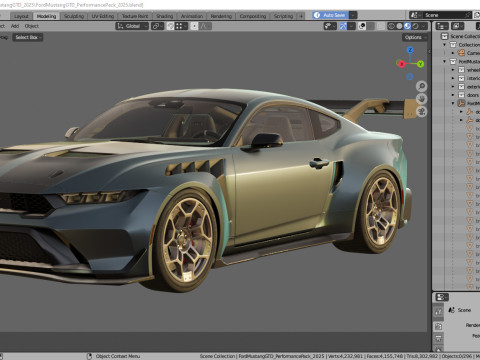Open the Shading workspace tab
This screenshot has height=360, width=480.
[165, 16]
